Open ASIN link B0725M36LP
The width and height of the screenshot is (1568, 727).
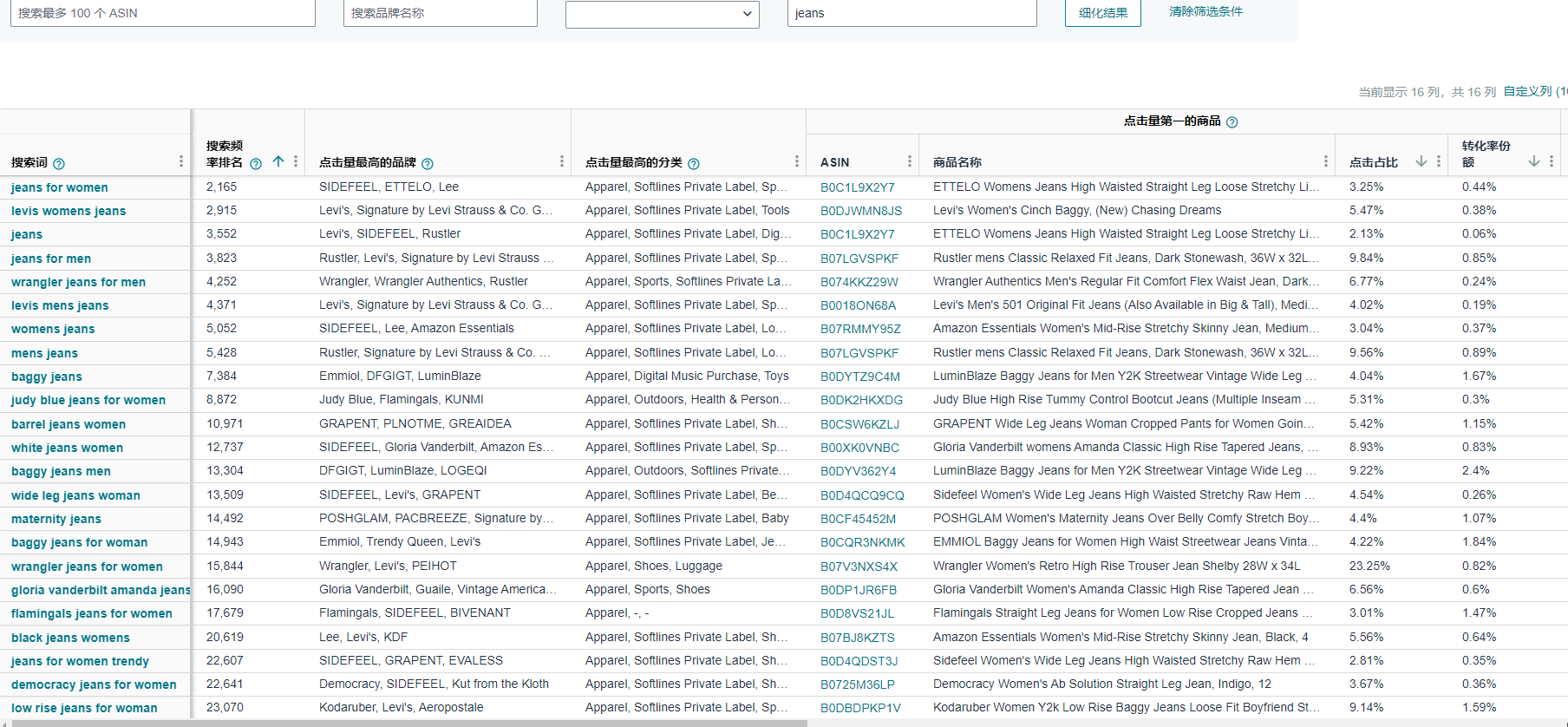[x=858, y=684]
